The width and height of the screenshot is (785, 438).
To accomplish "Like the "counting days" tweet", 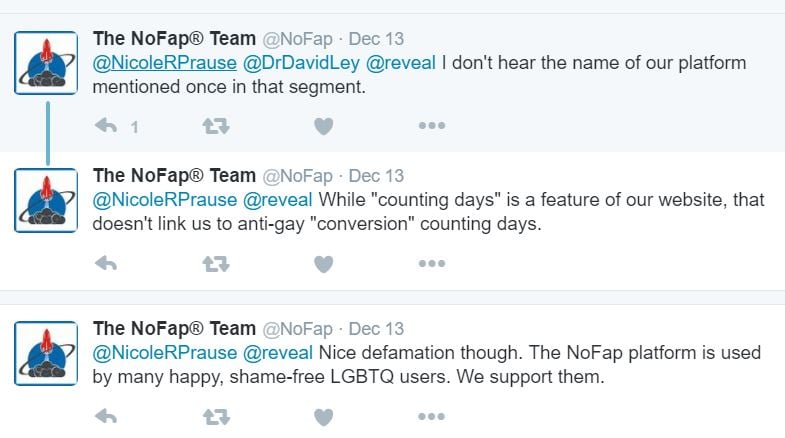I will tap(323, 264).
